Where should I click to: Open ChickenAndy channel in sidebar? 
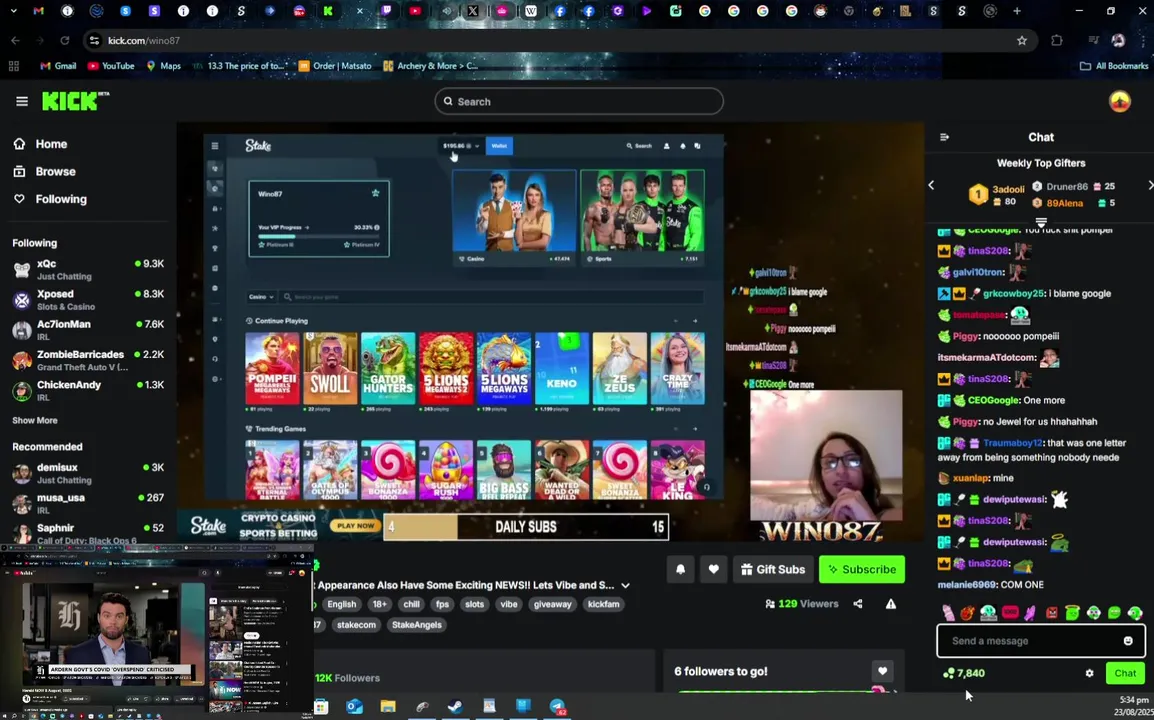pyautogui.click(x=88, y=390)
